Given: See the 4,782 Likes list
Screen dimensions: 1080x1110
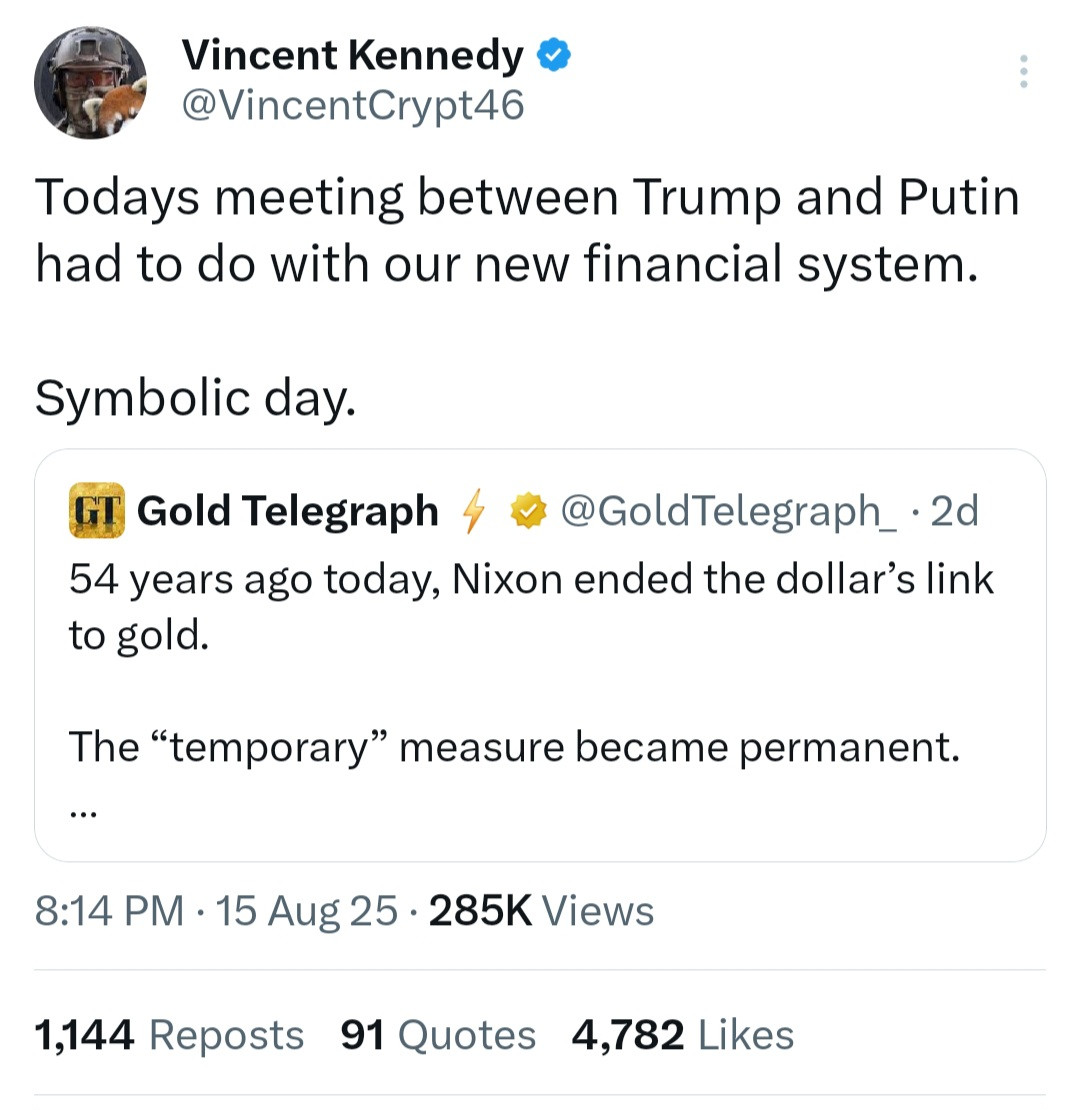Looking at the screenshot, I should (683, 1035).
